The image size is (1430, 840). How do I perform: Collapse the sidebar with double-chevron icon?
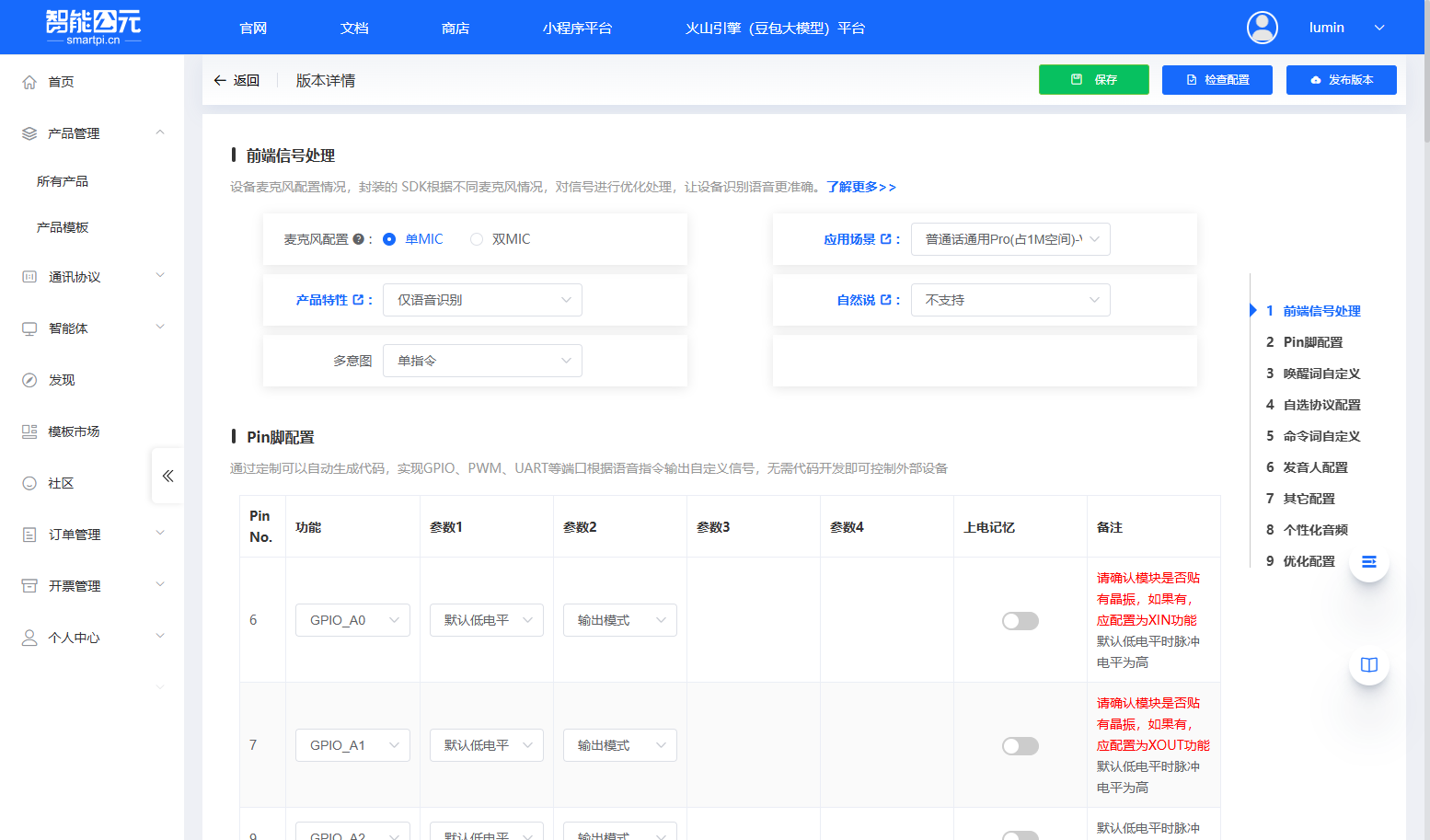point(167,476)
